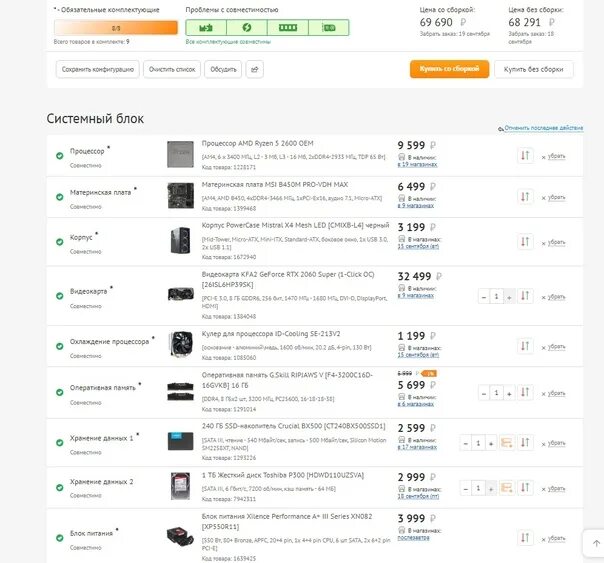Image resolution: width=604 pixels, height=563 pixels.
Task: Click the orange required components progress bar
Action: [116, 28]
